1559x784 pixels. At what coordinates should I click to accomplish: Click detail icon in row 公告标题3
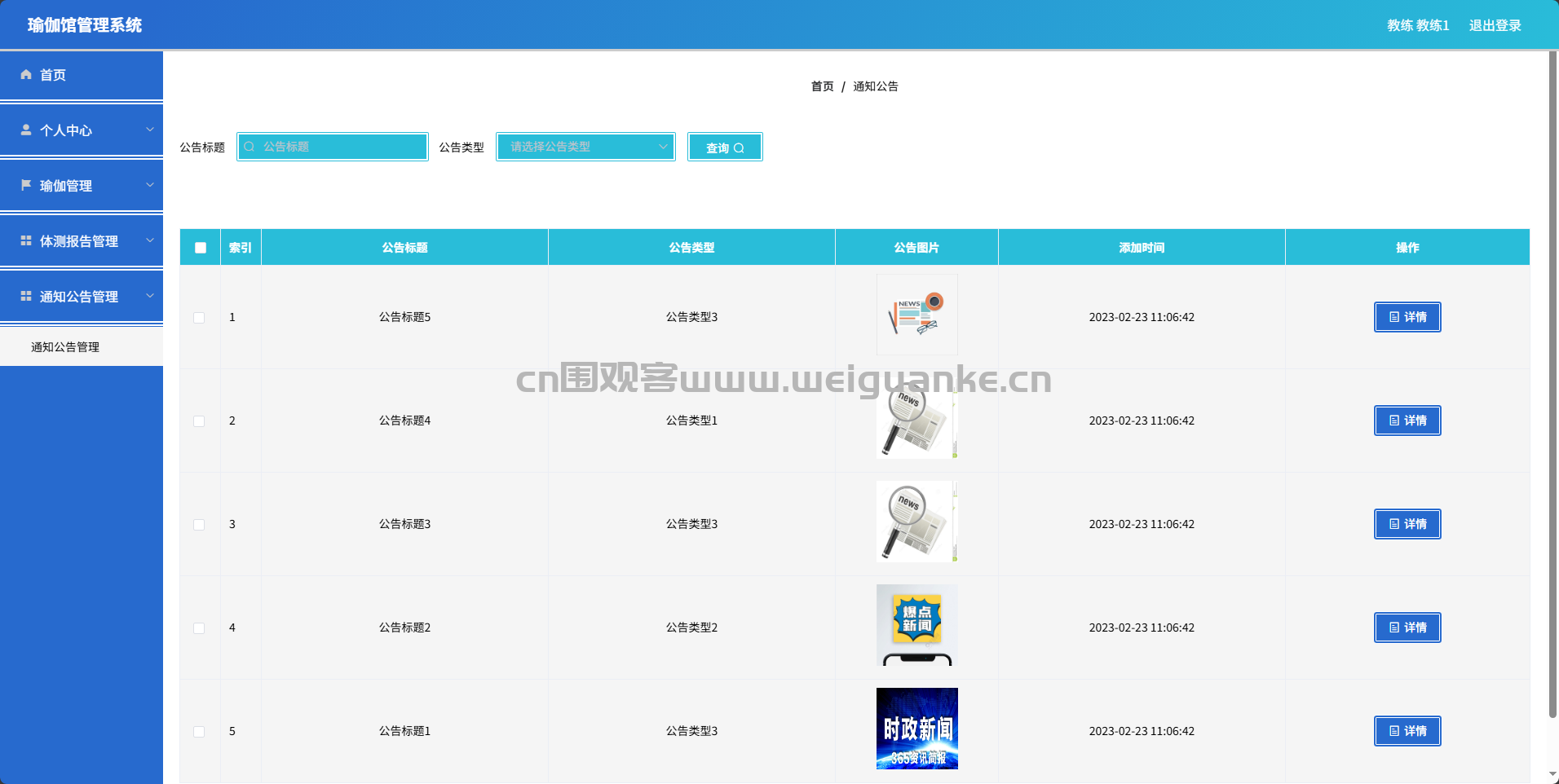pos(1394,524)
